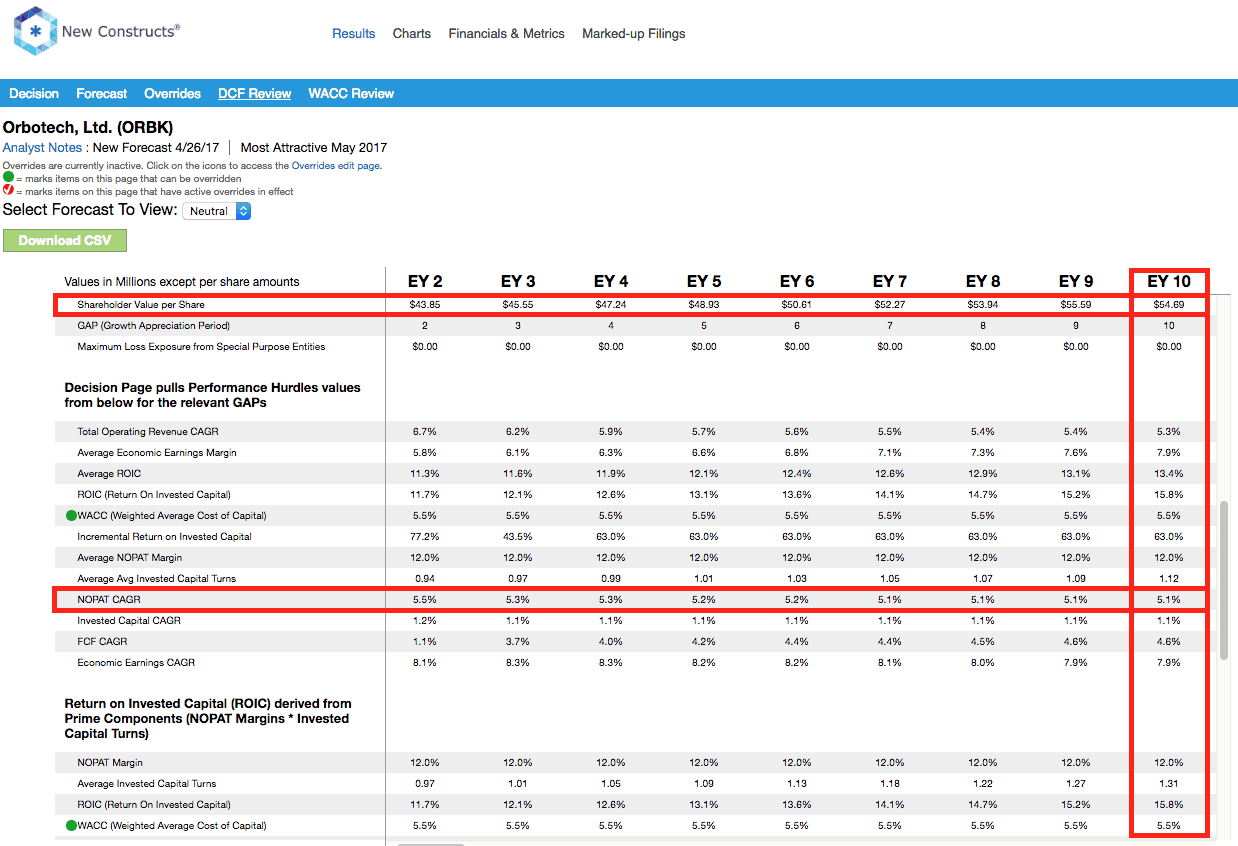Click the green circle legend icon for overridable items
Viewport: 1238px width, 846px height.
coord(8,179)
